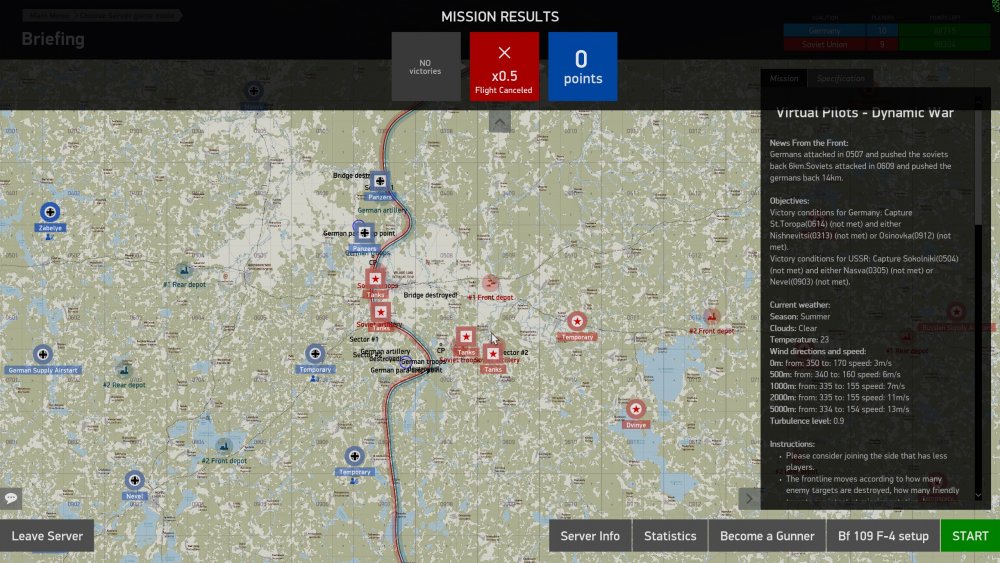Click the Soviet #1 Front depot icon
The image size is (1000, 563).
tap(490, 282)
